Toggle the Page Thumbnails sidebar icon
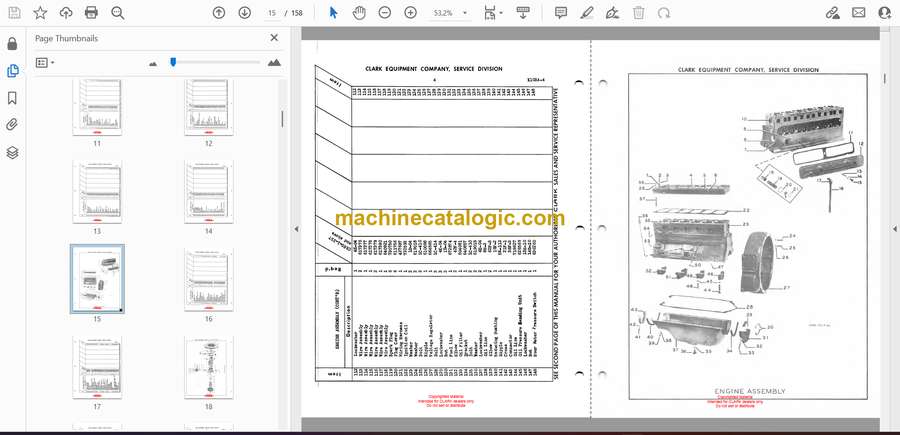This screenshot has width=900, height=435. tap(12, 71)
